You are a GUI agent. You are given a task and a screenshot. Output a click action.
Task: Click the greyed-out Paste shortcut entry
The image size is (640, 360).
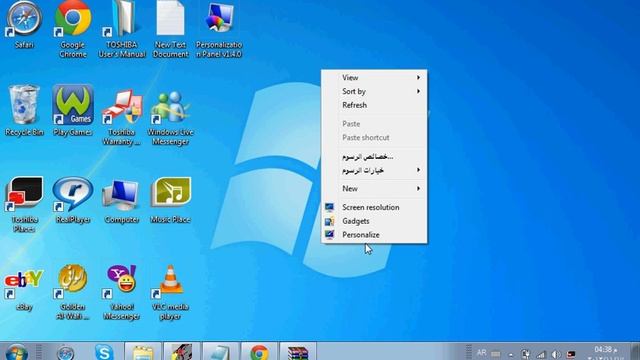[374, 138]
